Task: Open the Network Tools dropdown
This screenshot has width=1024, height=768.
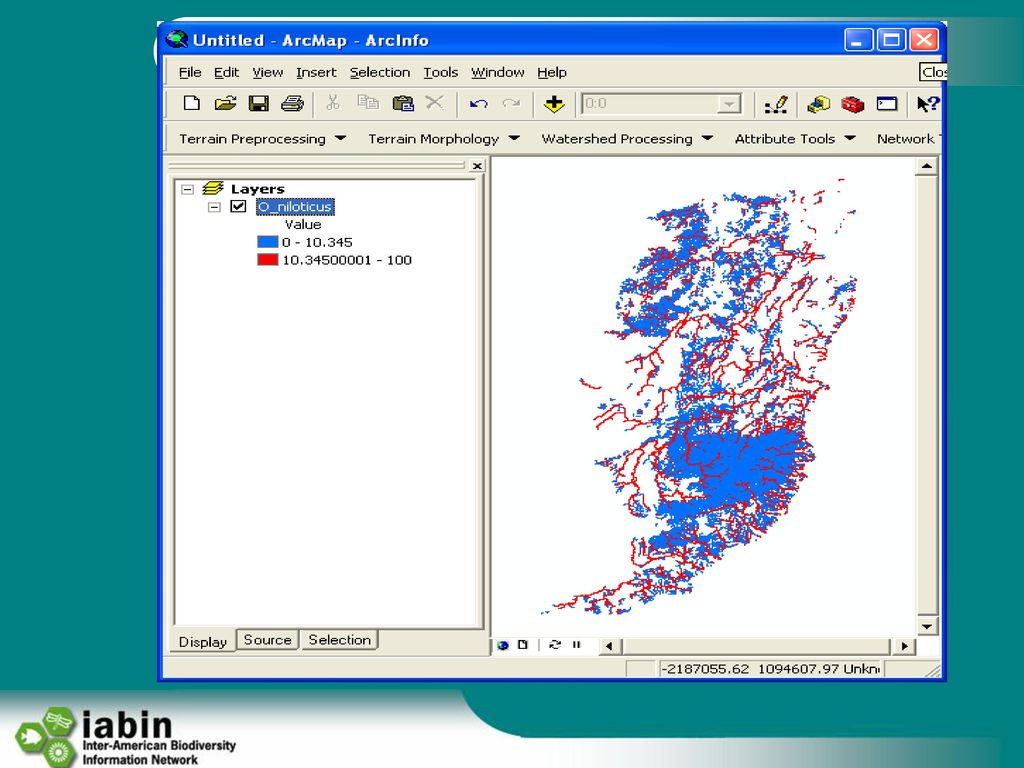Action: tap(908, 138)
